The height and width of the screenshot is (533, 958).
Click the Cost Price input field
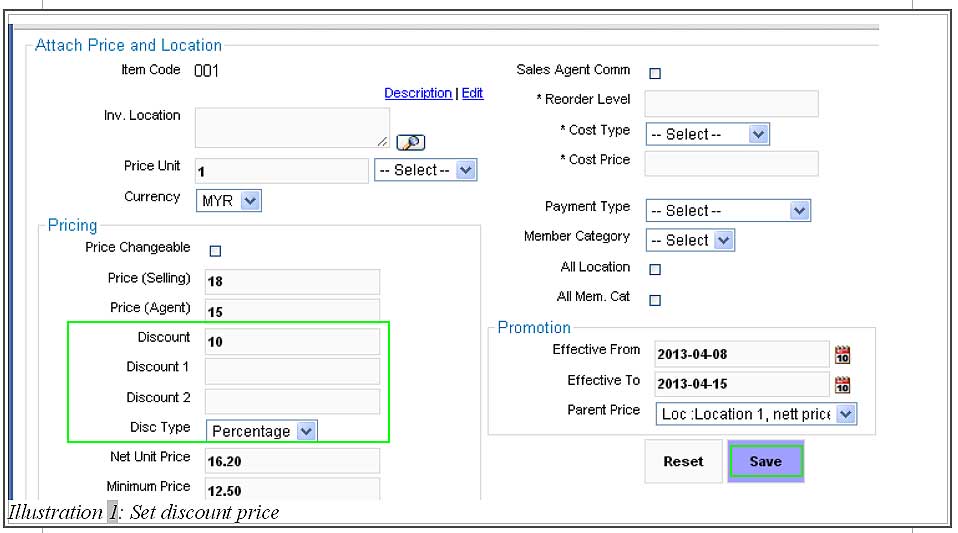point(731,163)
